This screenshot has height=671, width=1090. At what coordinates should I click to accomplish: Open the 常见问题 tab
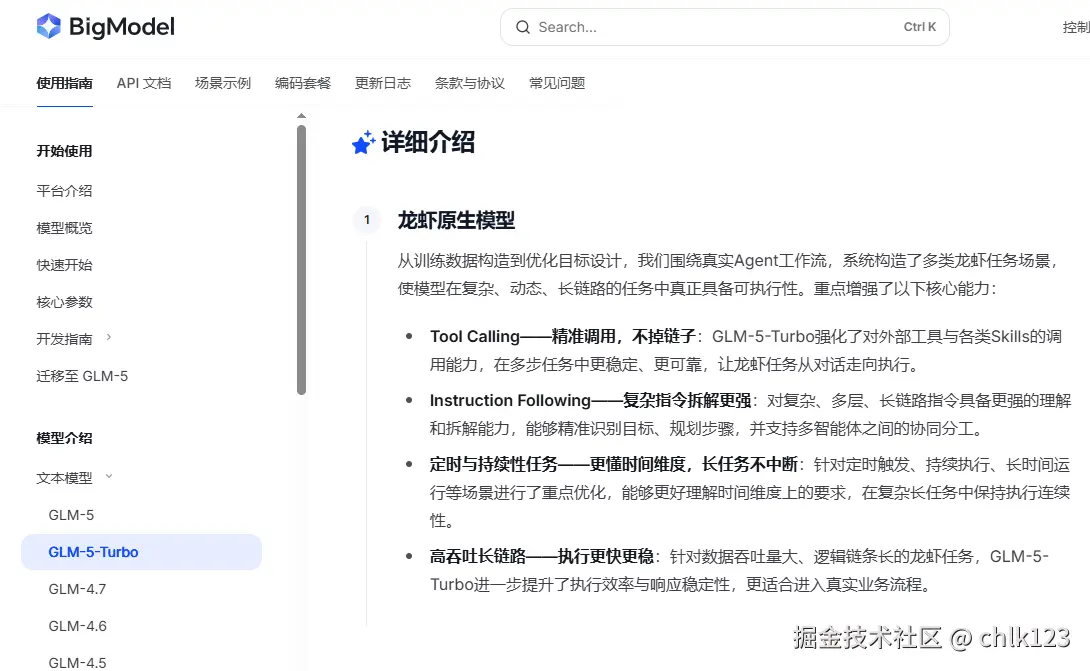557,83
